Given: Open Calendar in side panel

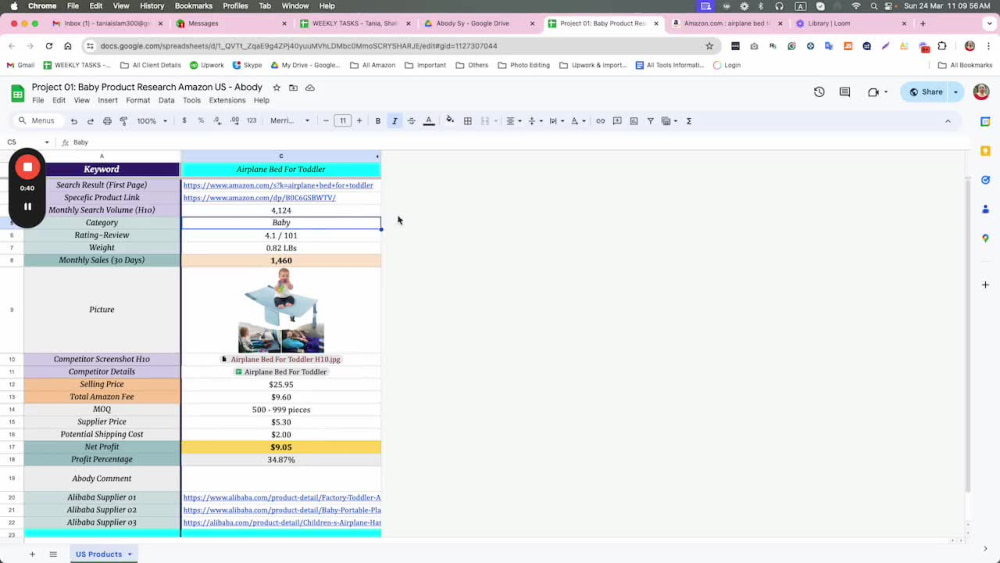Looking at the screenshot, I should pos(985,122).
